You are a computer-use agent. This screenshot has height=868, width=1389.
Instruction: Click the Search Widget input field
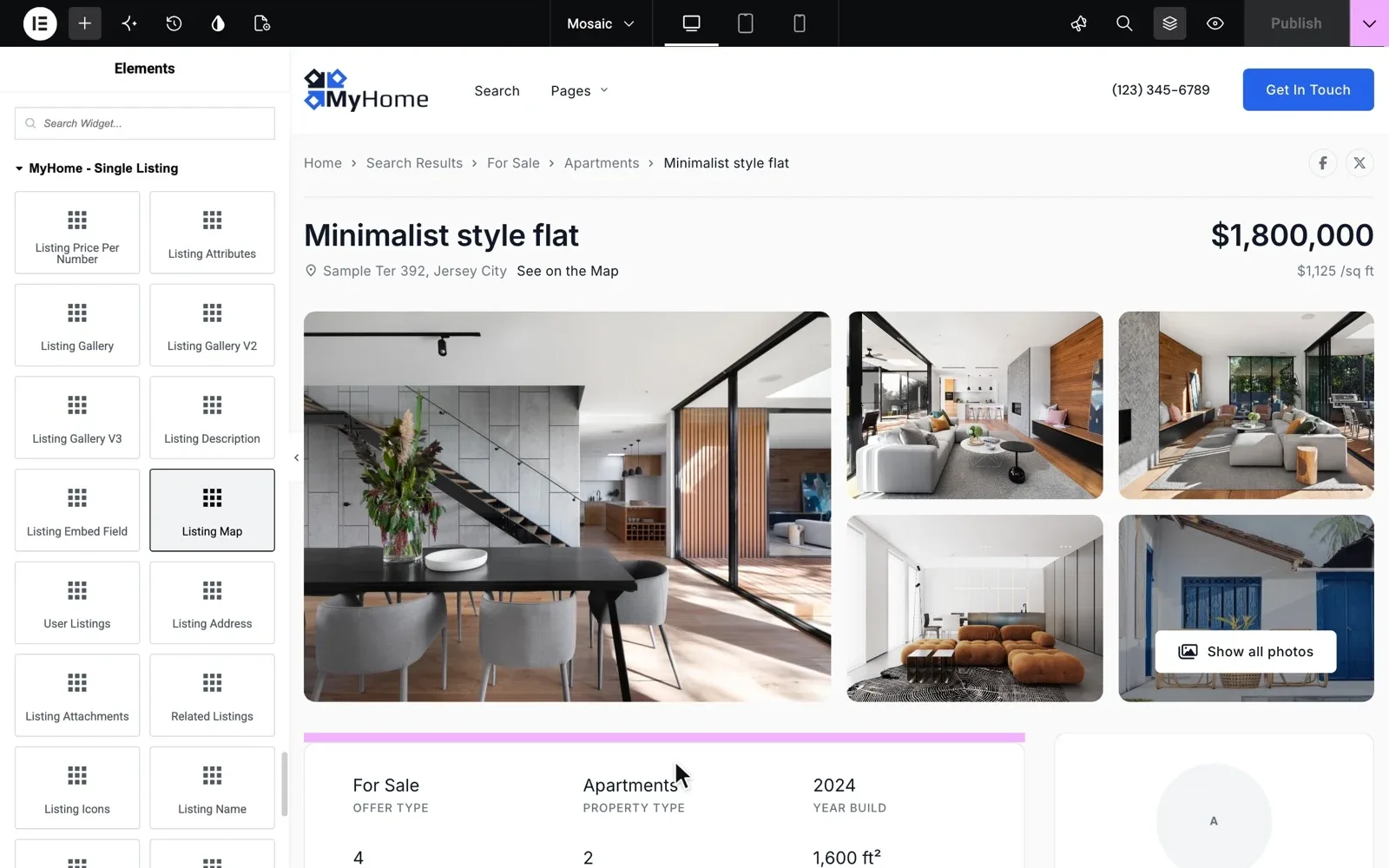point(145,123)
